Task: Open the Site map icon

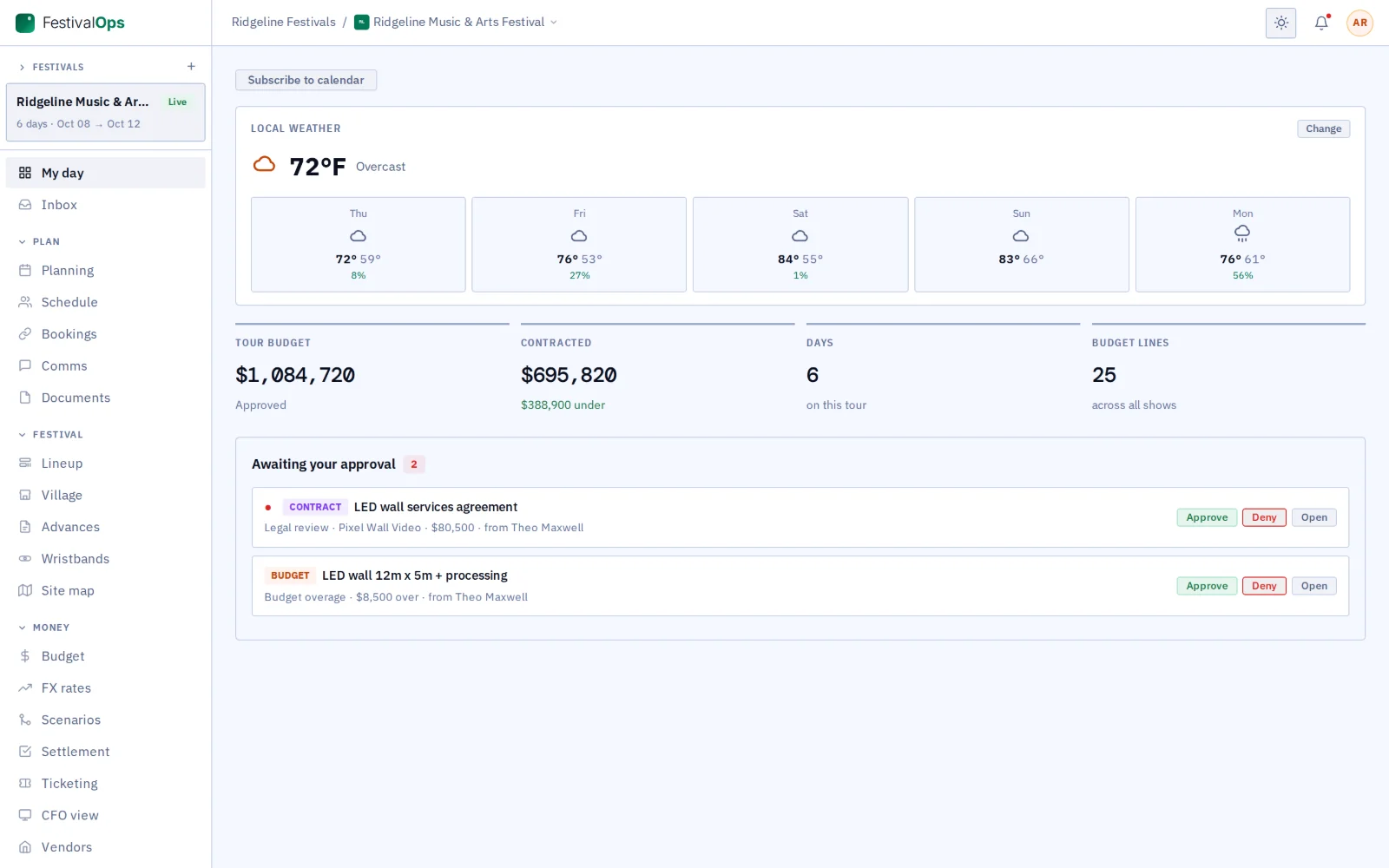Action: click(25, 591)
